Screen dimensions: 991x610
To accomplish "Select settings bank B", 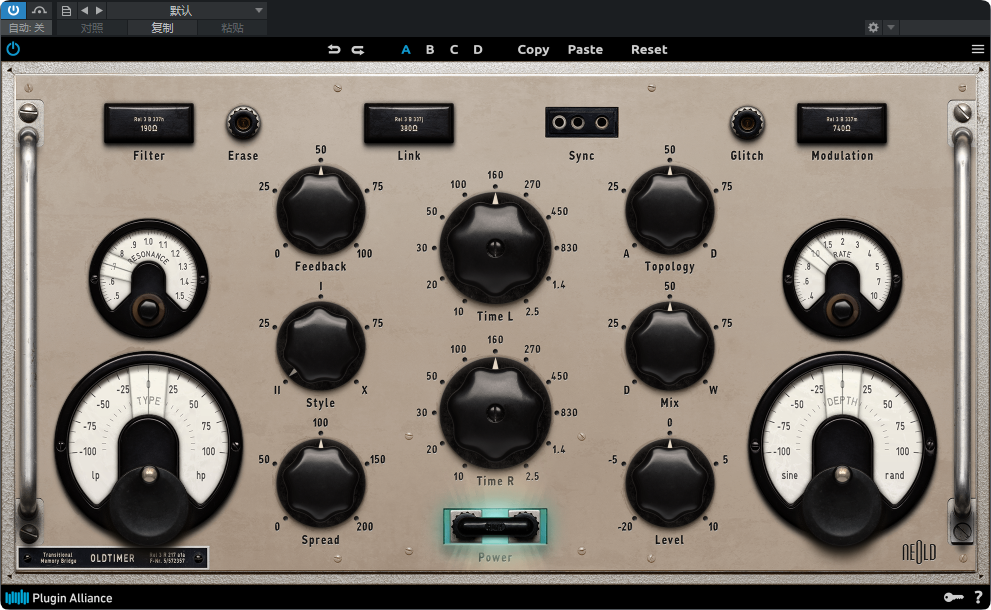I will 430,49.
